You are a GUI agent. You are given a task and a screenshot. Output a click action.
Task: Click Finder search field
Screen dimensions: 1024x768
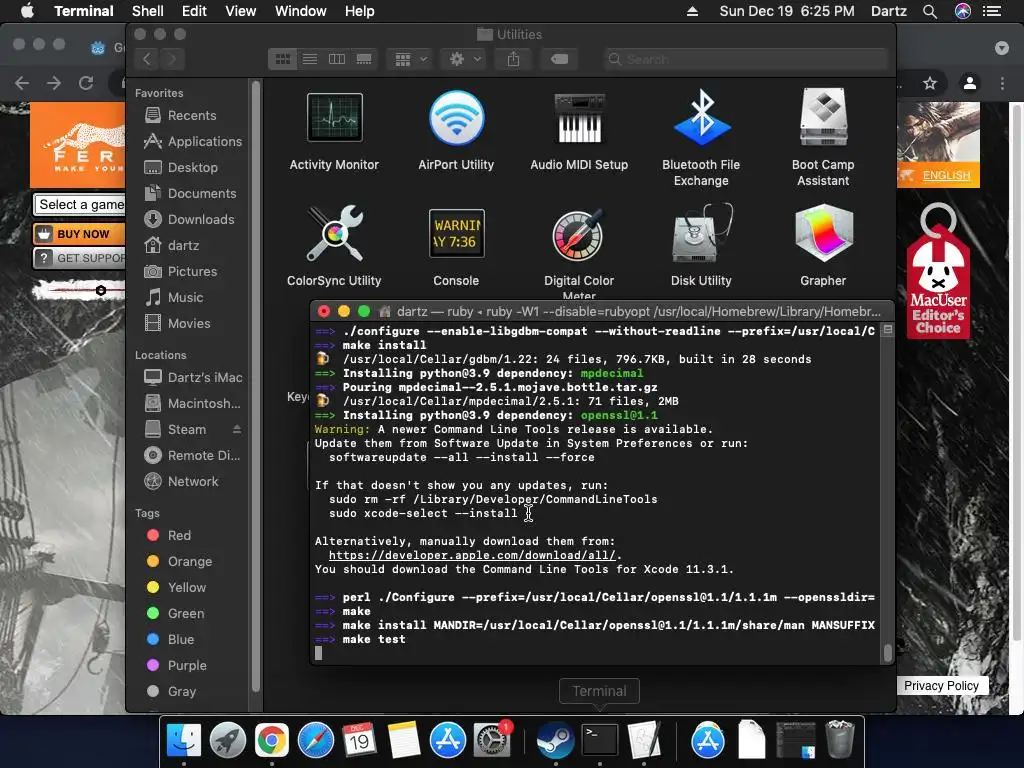coord(745,59)
